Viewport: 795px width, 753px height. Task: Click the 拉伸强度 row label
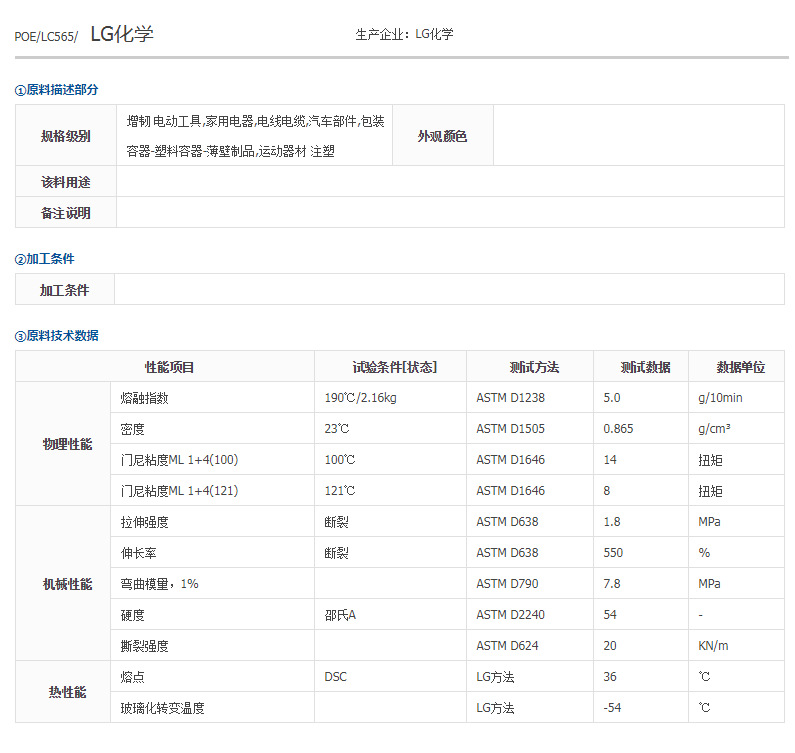pos(144,522)
